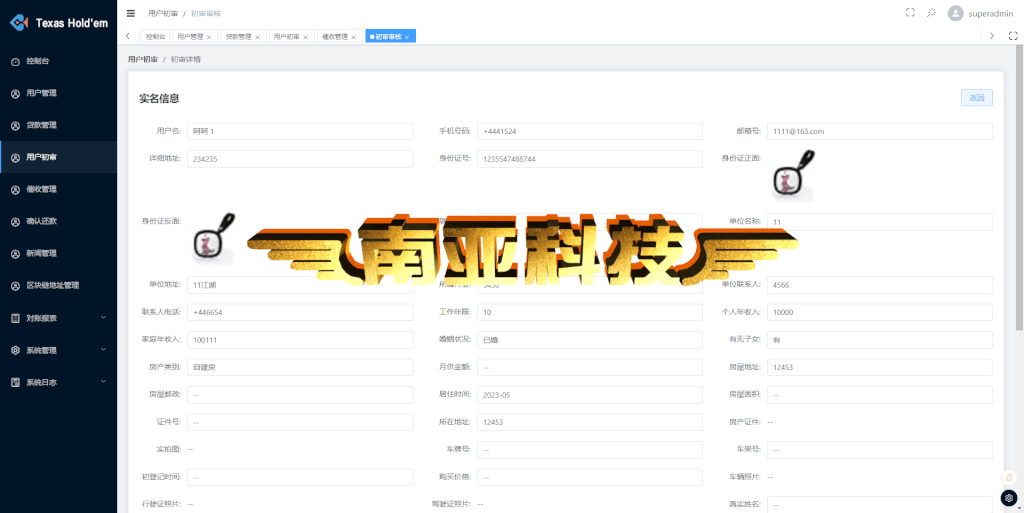The image size is (1024, 513).
Task: Click the 邮箱号 field
Action: pyautogui.click(x=880, y=131)
